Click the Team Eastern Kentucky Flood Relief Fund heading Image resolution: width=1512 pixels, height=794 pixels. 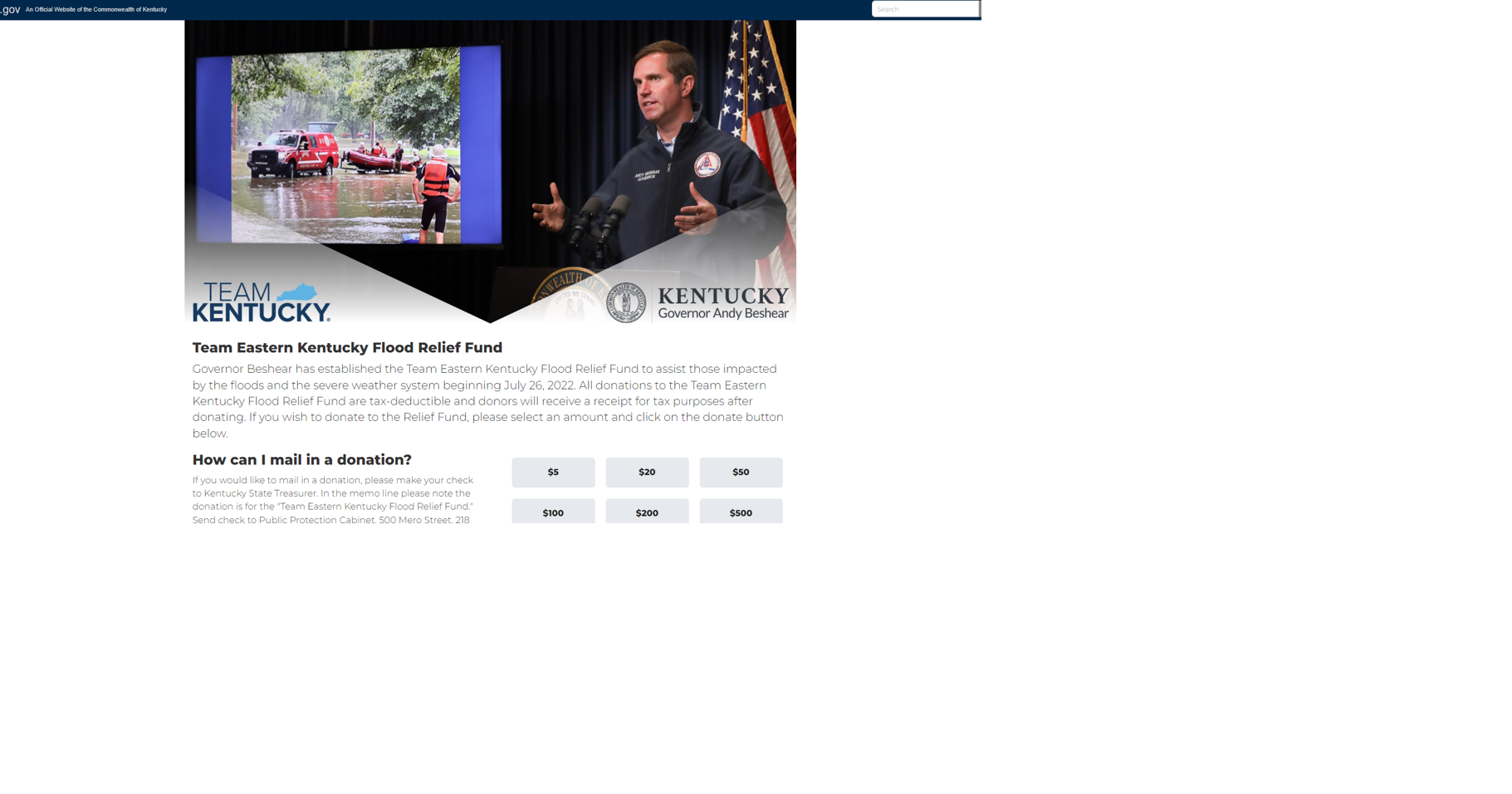(347, 347)
